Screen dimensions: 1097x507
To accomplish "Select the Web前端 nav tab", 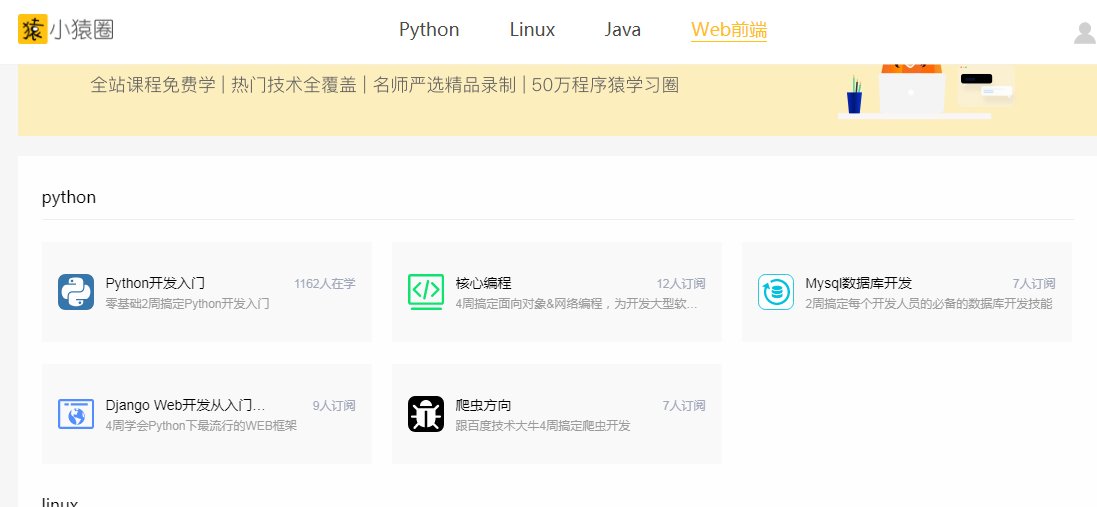I will (729, 29).
